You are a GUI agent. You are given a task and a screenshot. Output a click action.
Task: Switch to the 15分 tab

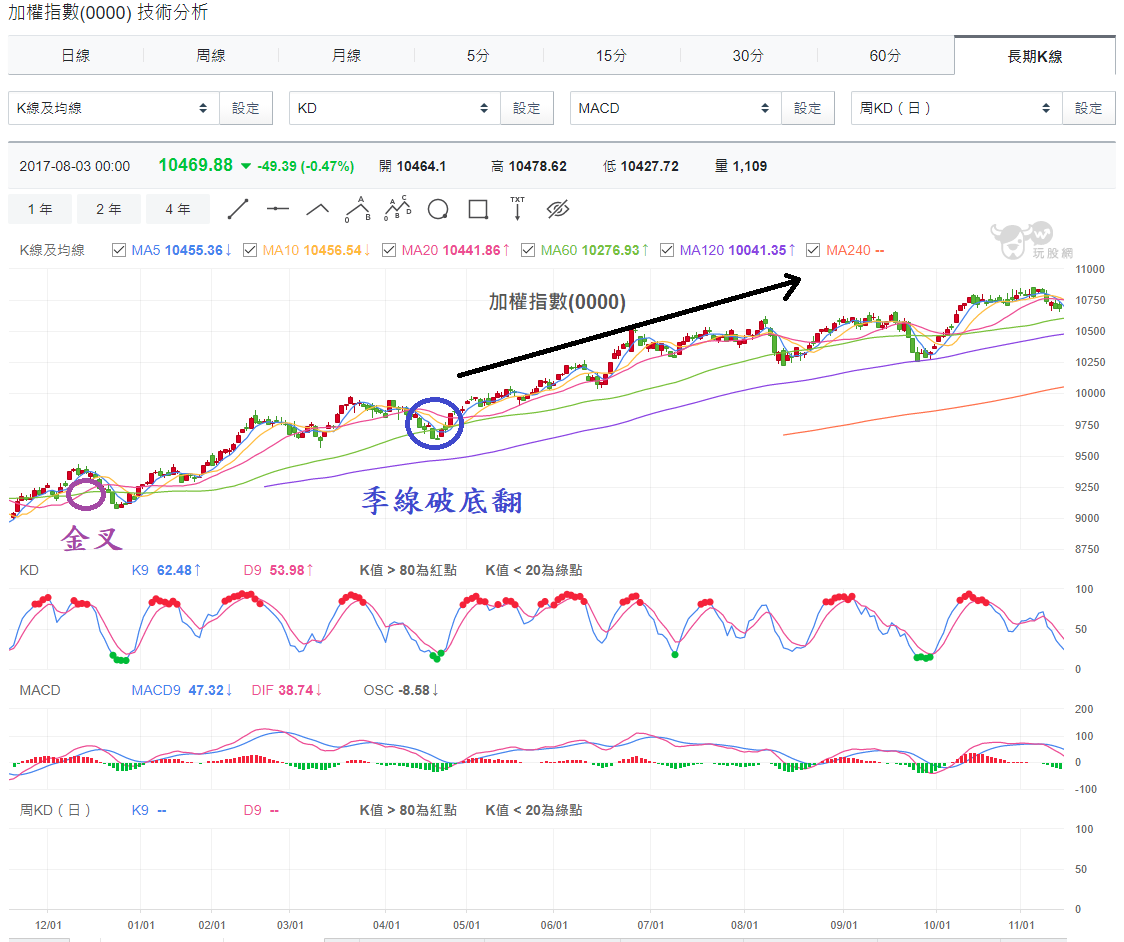coord(611,56)
